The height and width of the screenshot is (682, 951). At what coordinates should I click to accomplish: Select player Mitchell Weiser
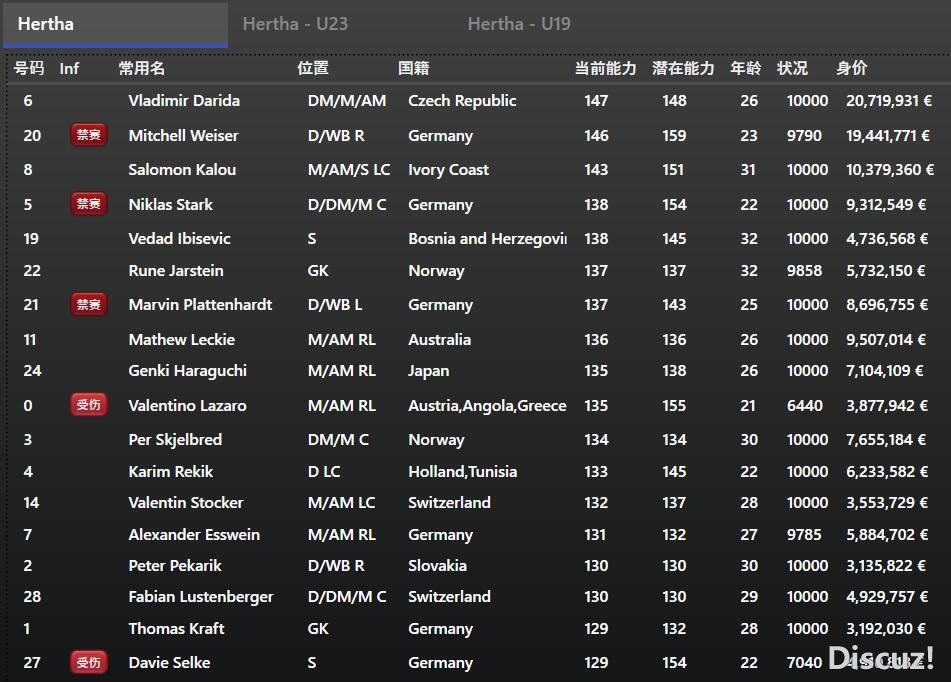(x=183, y=135)
